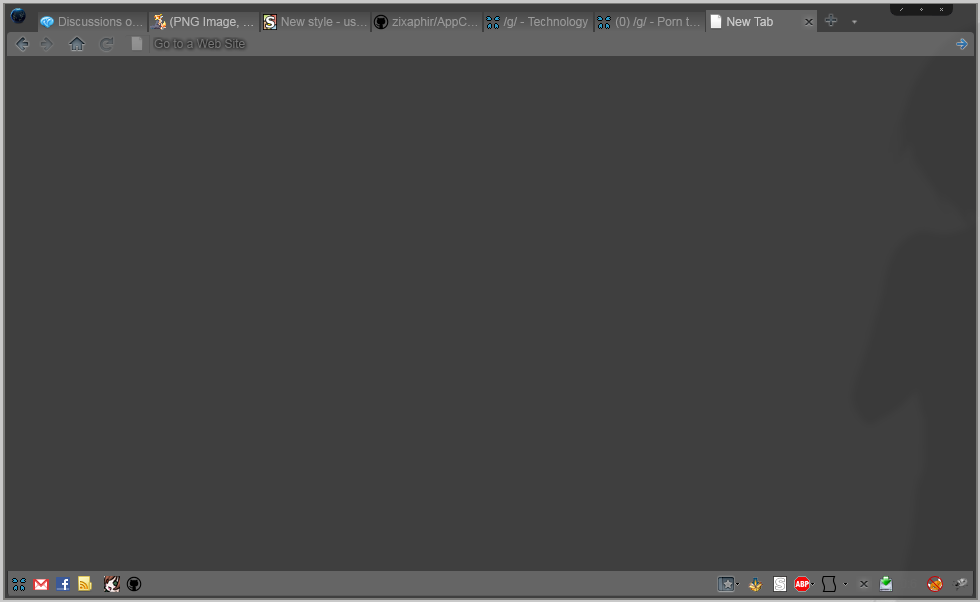This screenshot has height=602, width=980.
Task: Click the page identity icon in address bar
Action: (137, 44)
